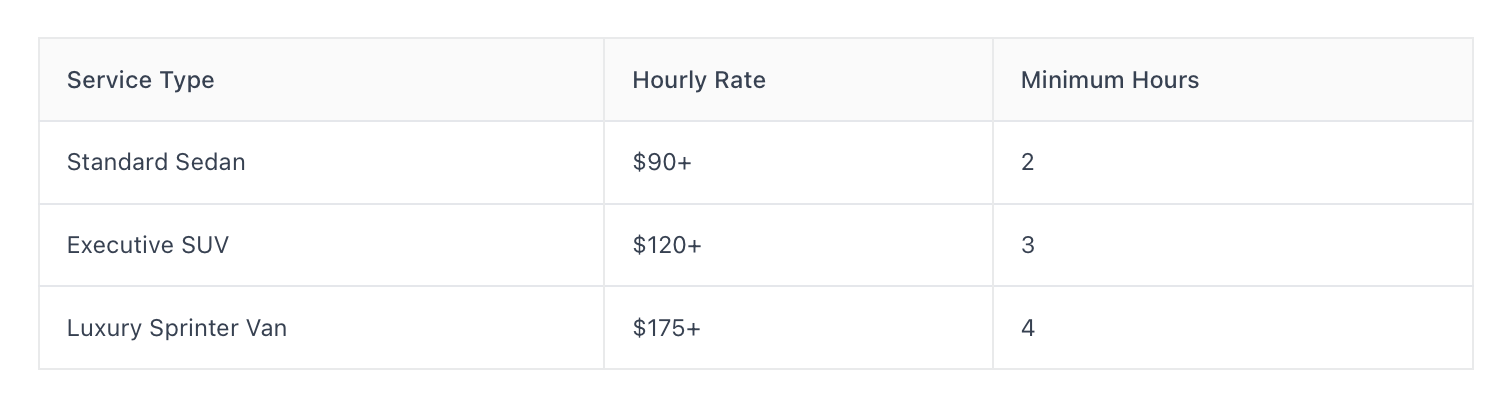The height and width of the screenshot is (414, 1512).
Task: Click the $120+ hourly rate
Action: click(667, 245)
